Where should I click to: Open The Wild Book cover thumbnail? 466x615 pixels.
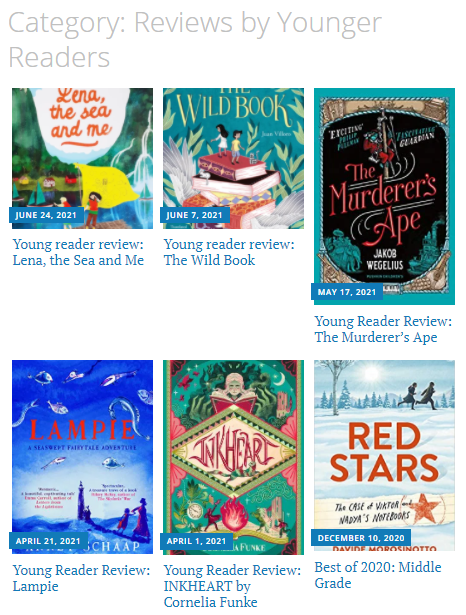click(233, 158)
